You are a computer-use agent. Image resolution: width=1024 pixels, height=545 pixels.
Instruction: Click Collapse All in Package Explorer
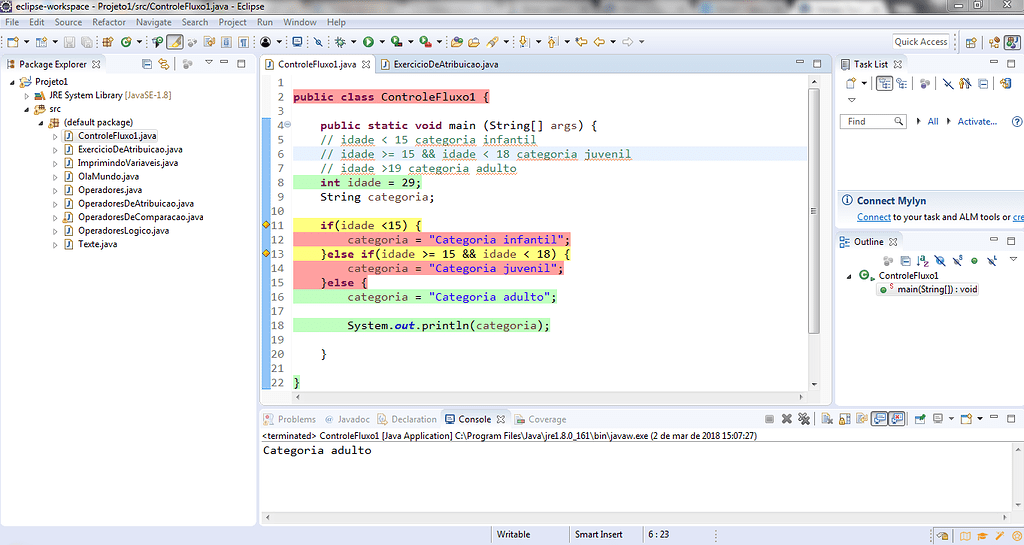147,64
